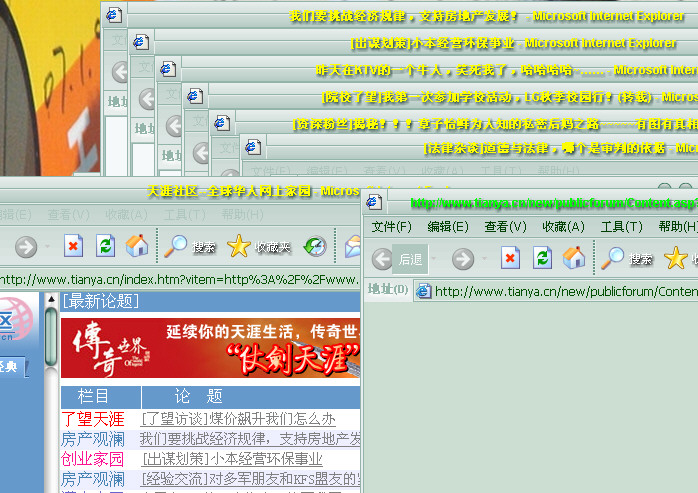This screenshot has height=493, width=698.
Task: Open the 查看(V) menu in the 天涯社区 window
Action: click(69, 215)
